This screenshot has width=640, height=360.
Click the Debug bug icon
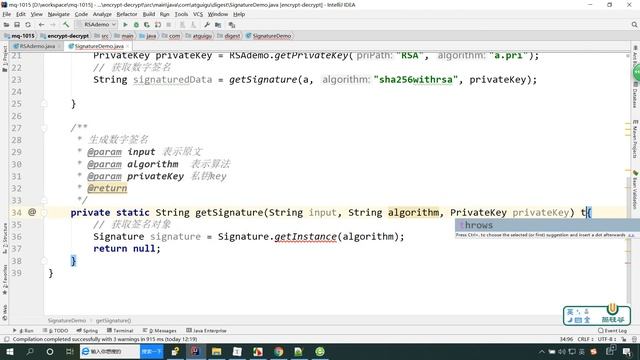click(136, 25)
